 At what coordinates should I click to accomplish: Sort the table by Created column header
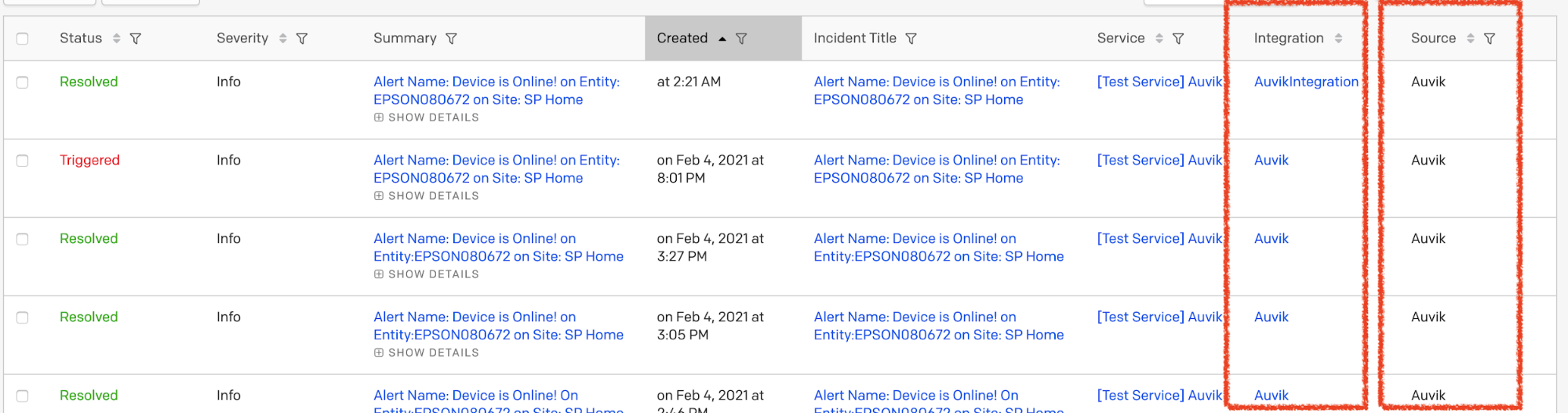click(x=682, y=38)
